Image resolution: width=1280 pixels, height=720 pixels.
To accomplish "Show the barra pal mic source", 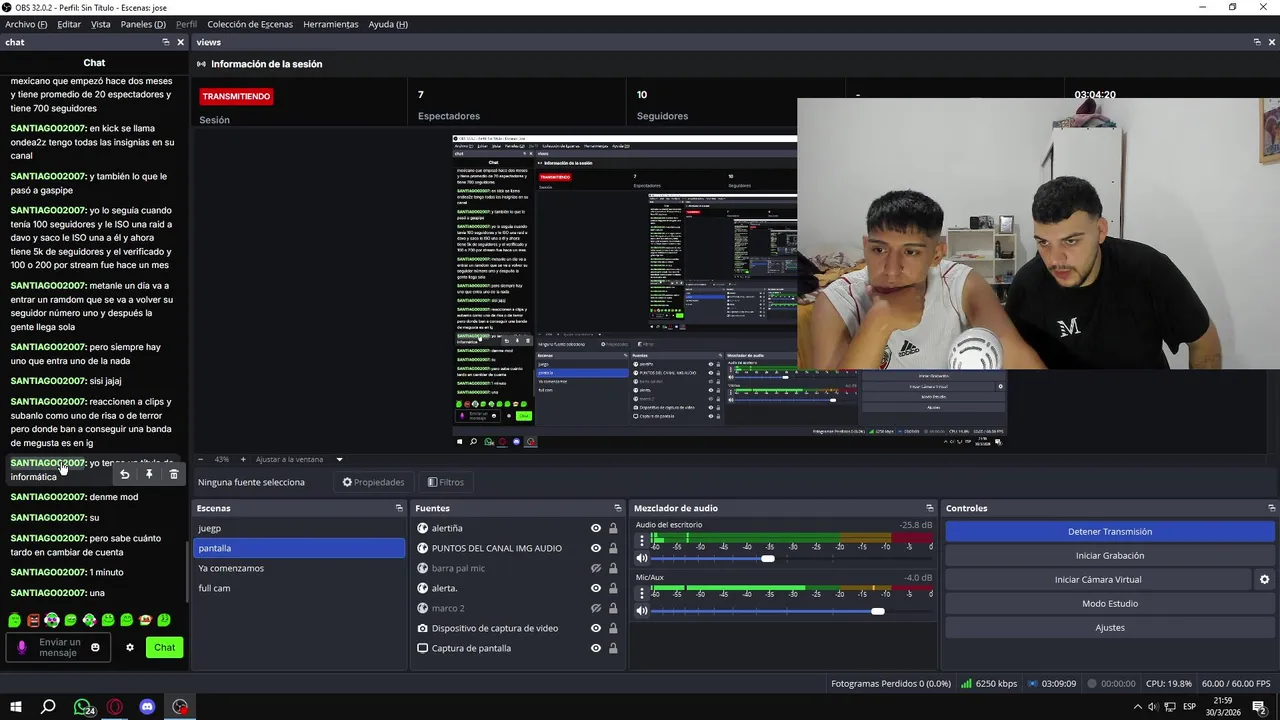I will click(x=596, y=568).
